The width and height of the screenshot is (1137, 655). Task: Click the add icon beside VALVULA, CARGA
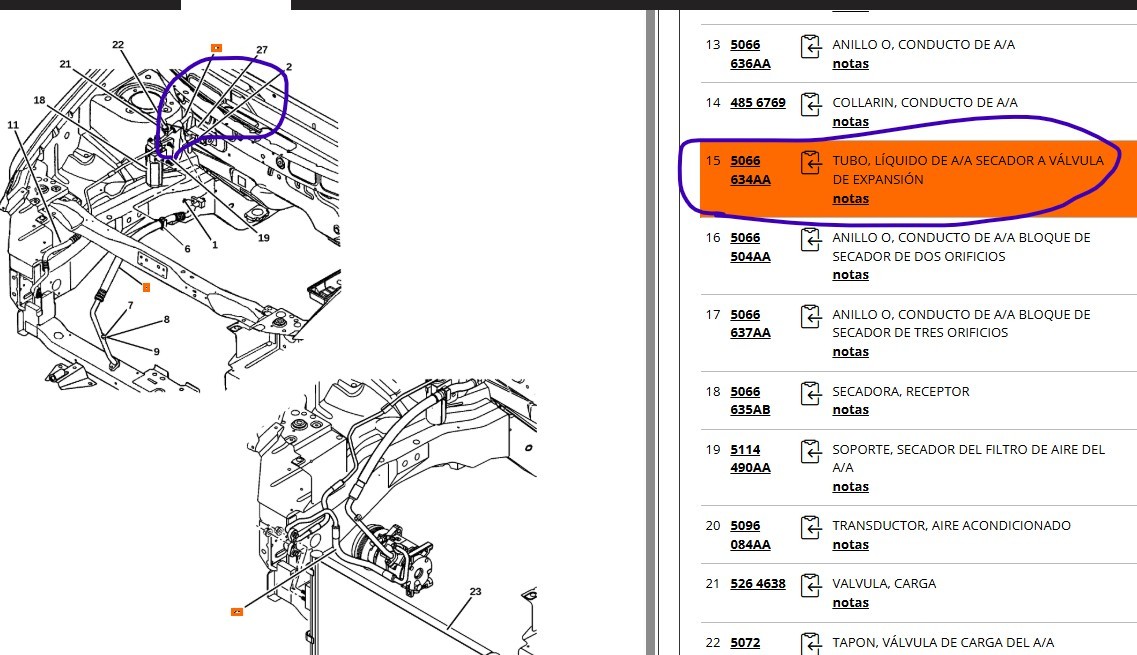point(811,585)
